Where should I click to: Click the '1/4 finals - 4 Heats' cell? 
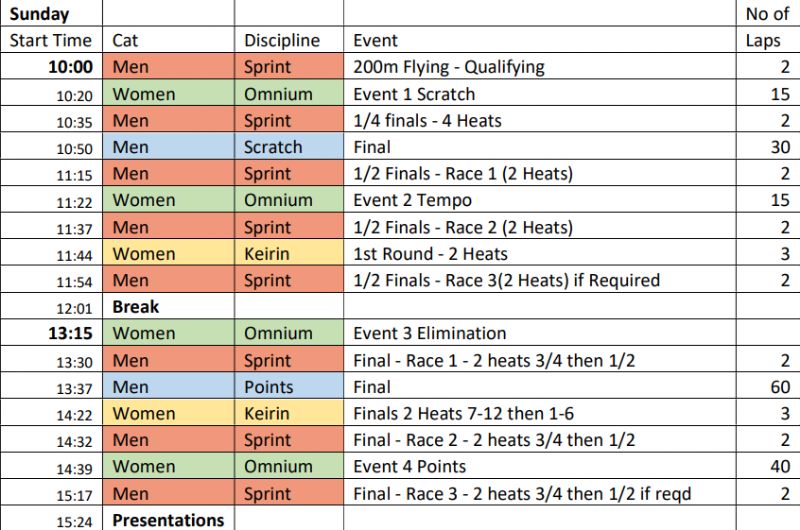tap(540, 120)
